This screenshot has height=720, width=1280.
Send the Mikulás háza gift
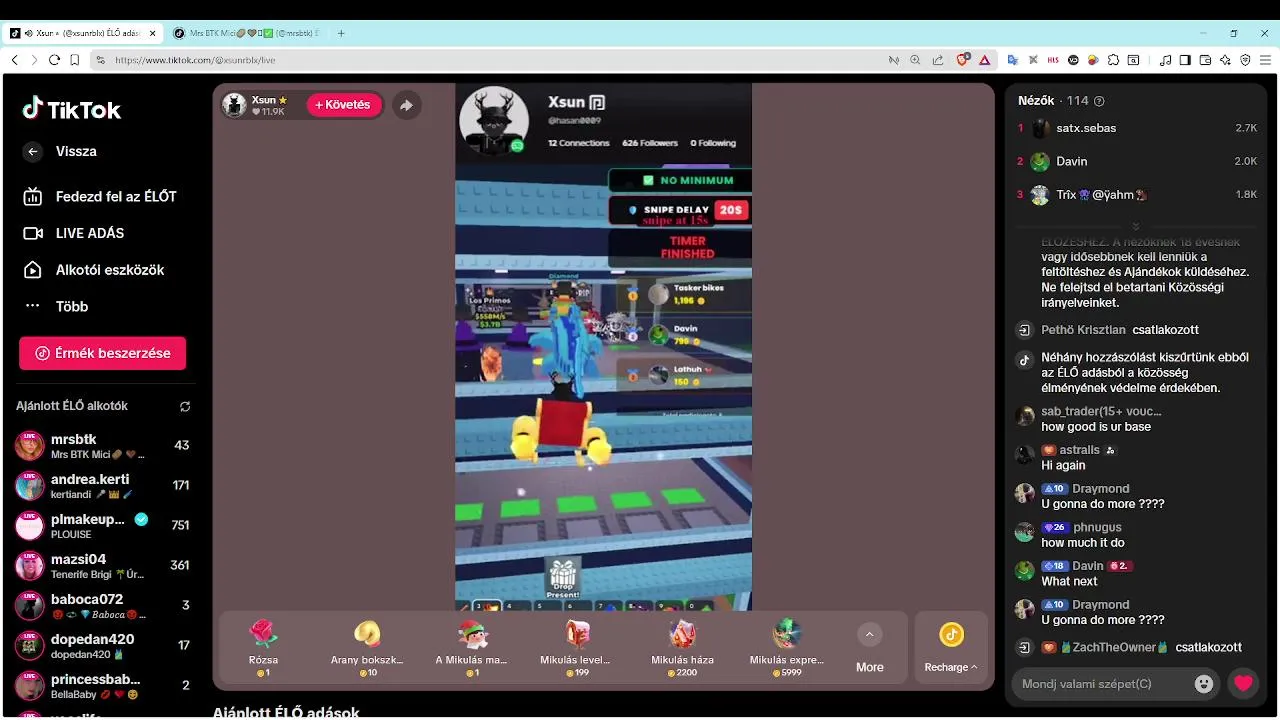coord(682,647)
